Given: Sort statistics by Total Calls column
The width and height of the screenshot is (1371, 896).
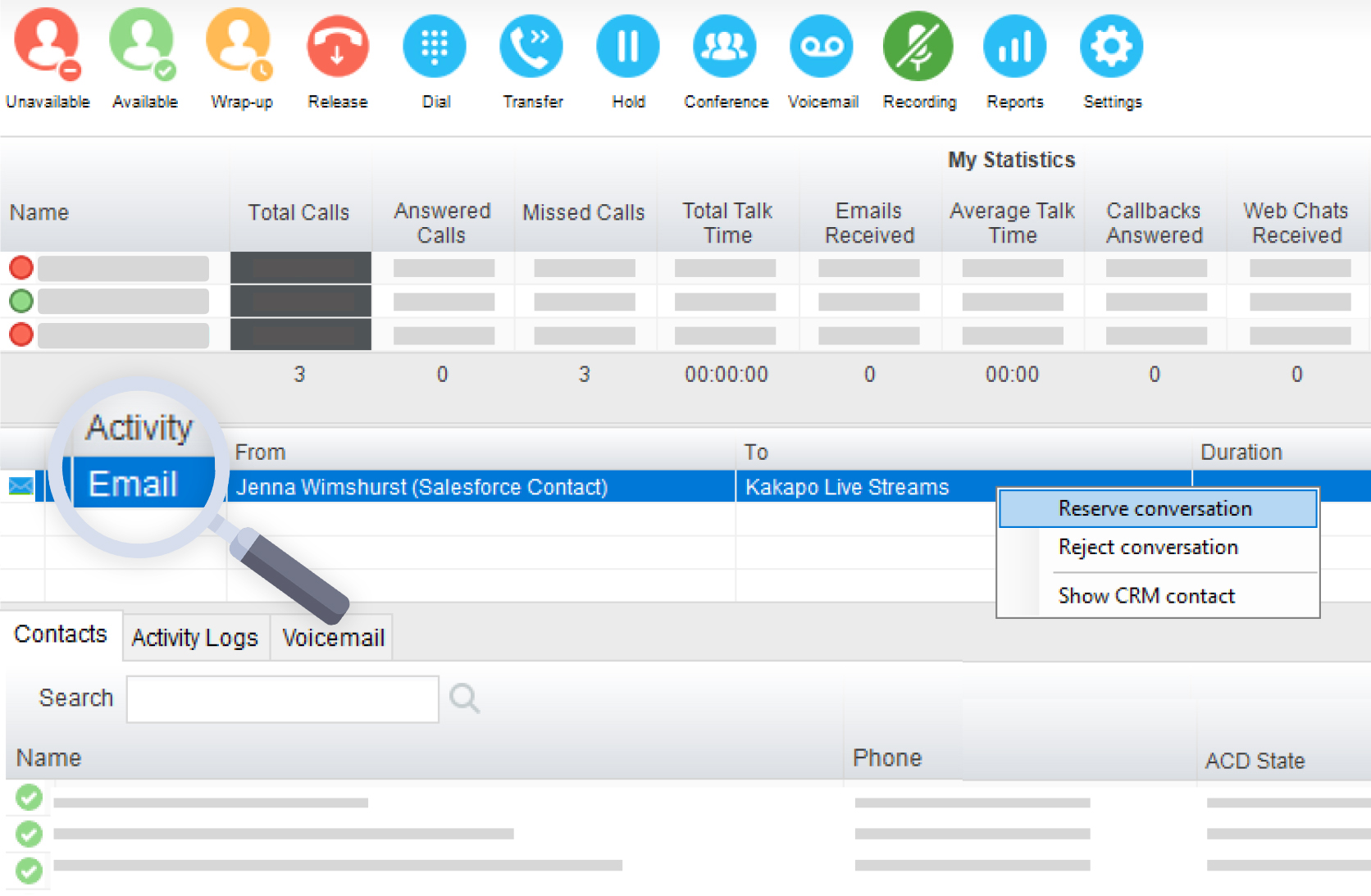Looking at the screenshot, I should (x=299, y=213).
